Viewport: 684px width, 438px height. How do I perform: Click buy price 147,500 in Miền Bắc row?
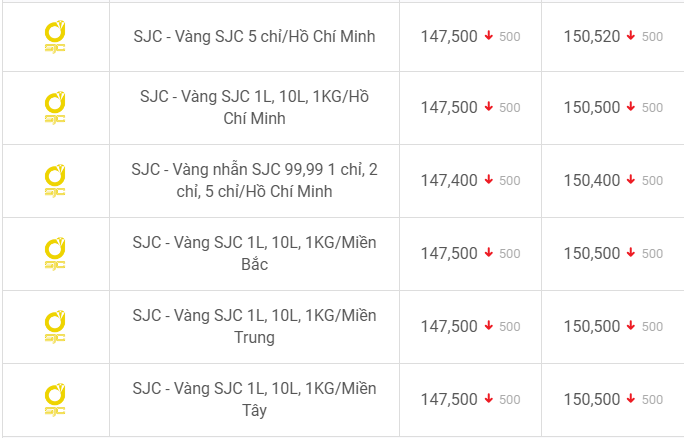pyautogui.click(x=449, y=253)
